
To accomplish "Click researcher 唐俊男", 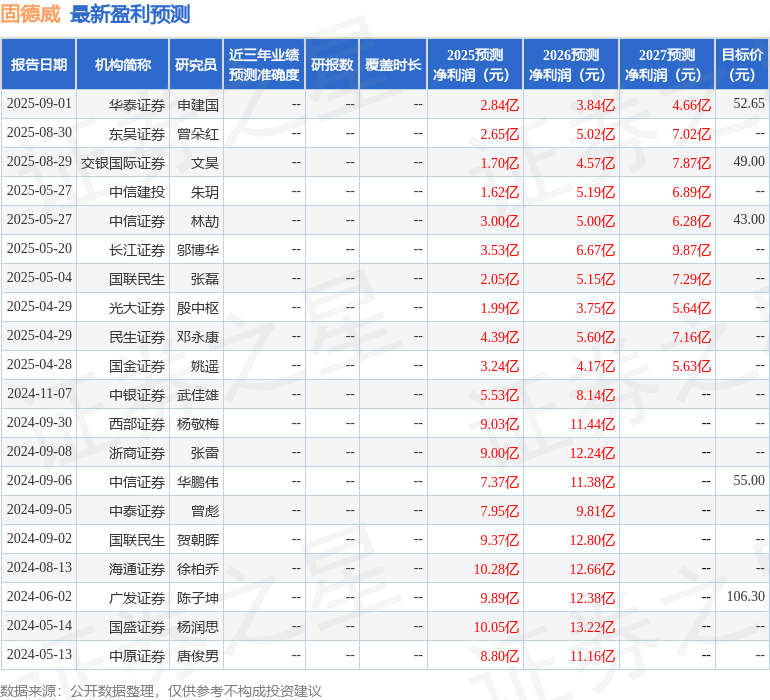I will [x=198, y=656].
